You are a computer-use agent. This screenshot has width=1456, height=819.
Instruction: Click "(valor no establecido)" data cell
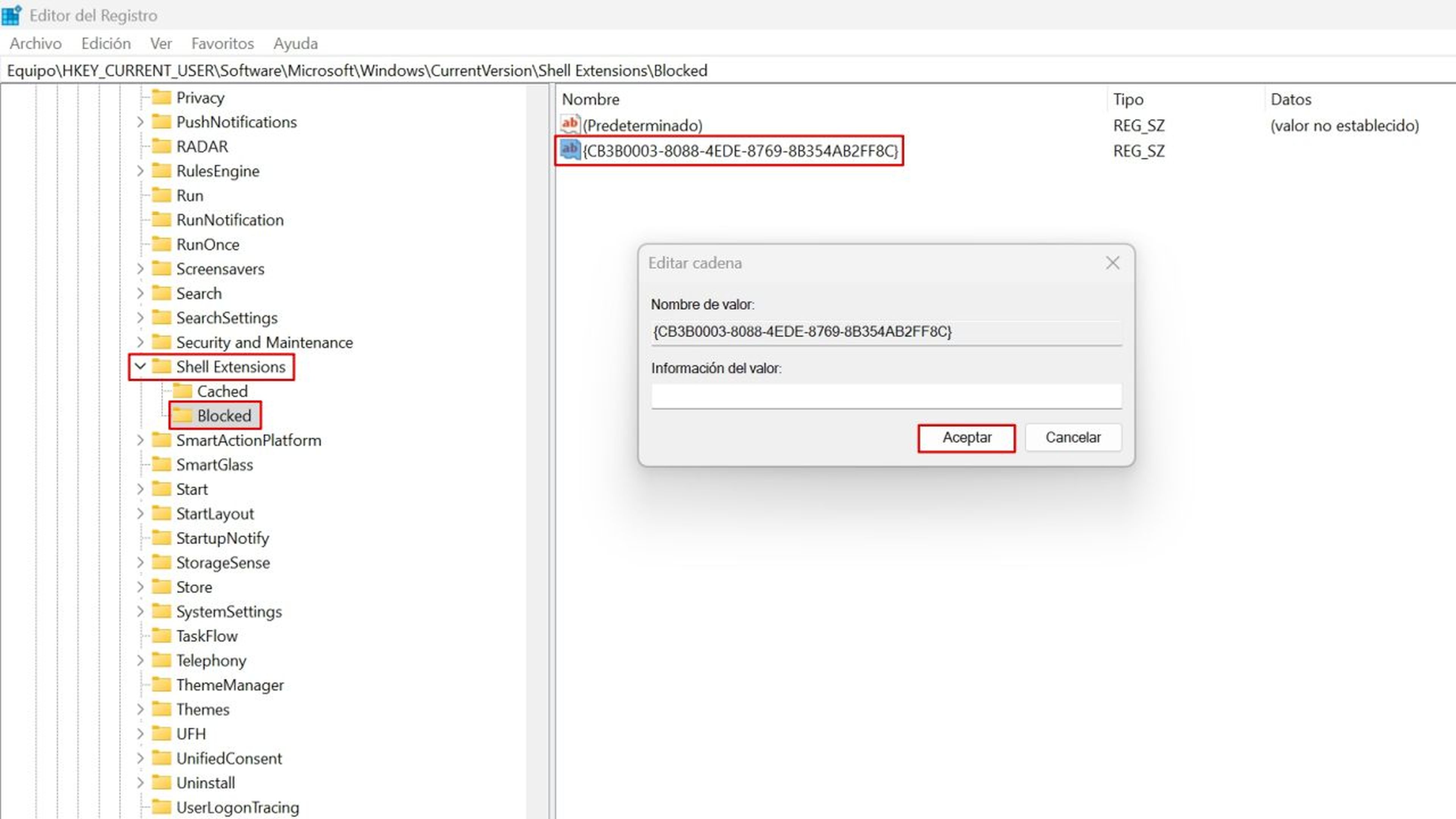1345,126
